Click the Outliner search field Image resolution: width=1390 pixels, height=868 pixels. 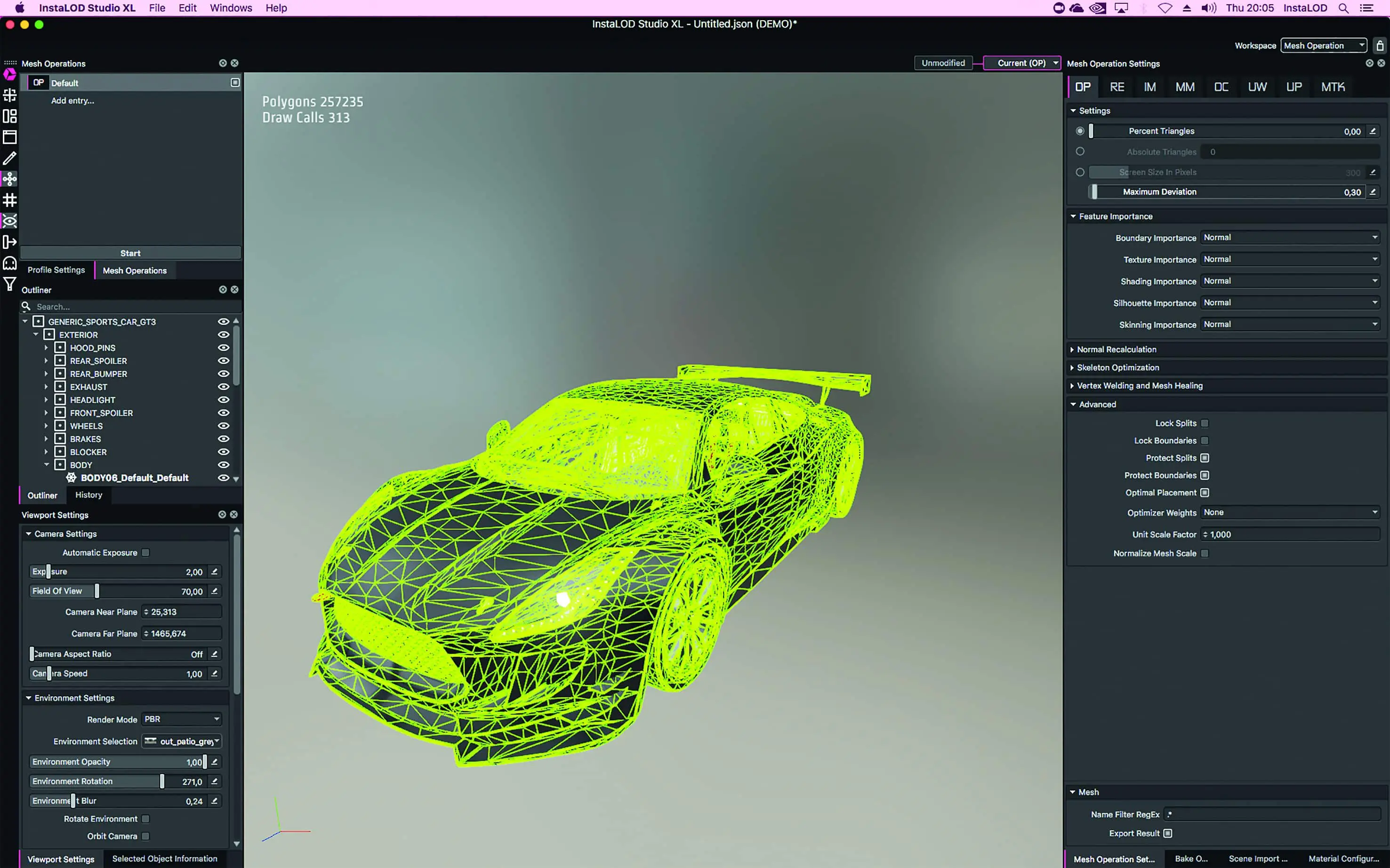132,307
